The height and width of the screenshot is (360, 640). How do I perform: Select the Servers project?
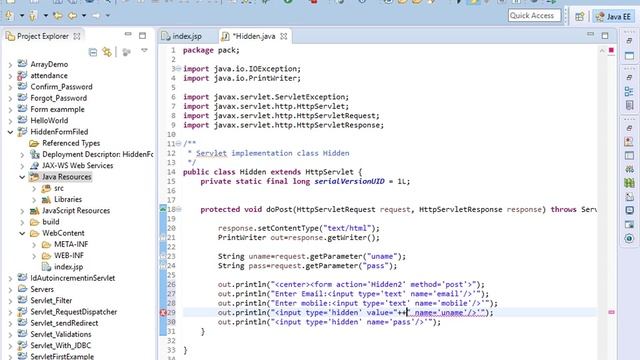pyautogui.click(x=42, y=289)
